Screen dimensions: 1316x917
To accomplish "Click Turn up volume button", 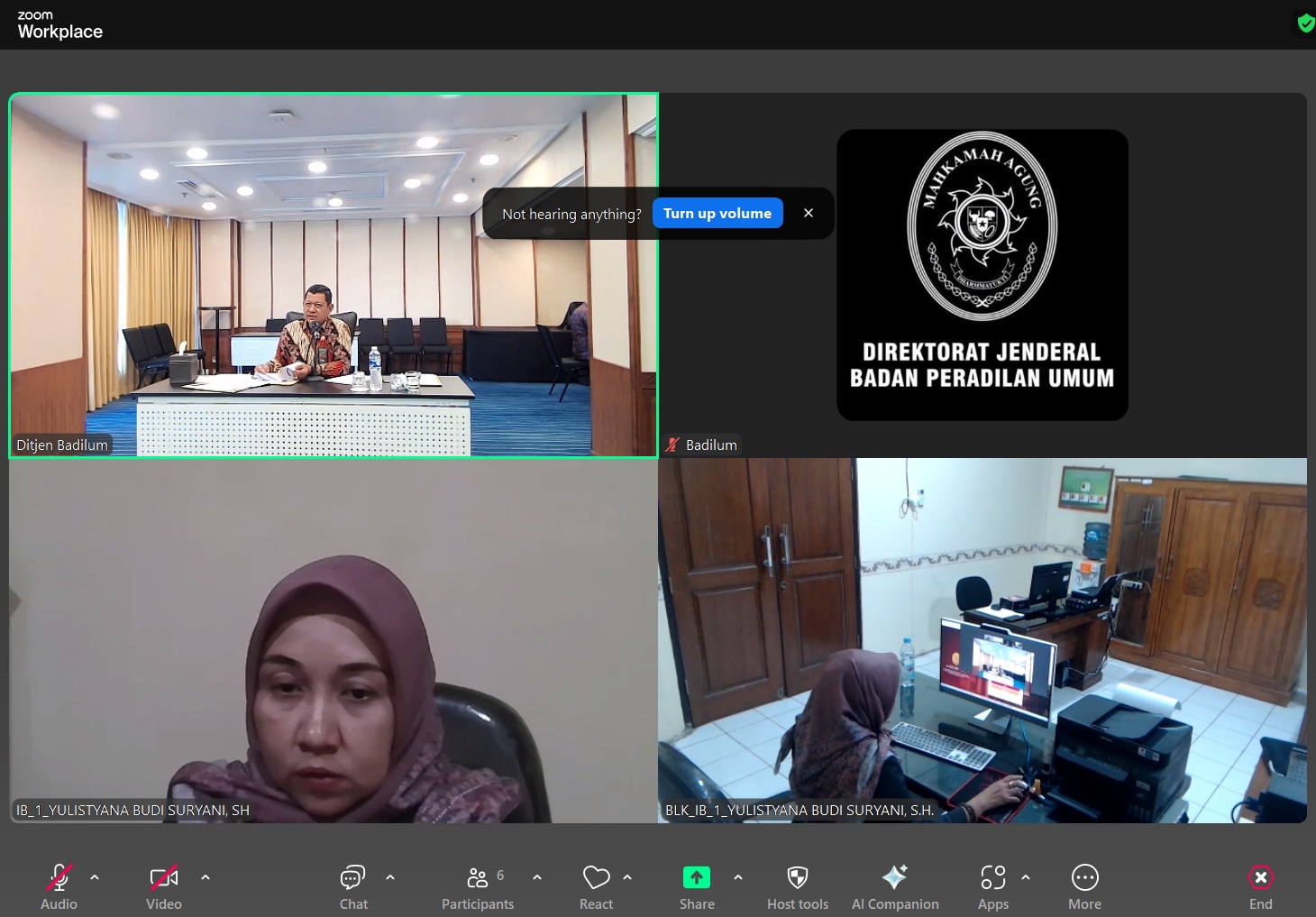I will point(717,214).
